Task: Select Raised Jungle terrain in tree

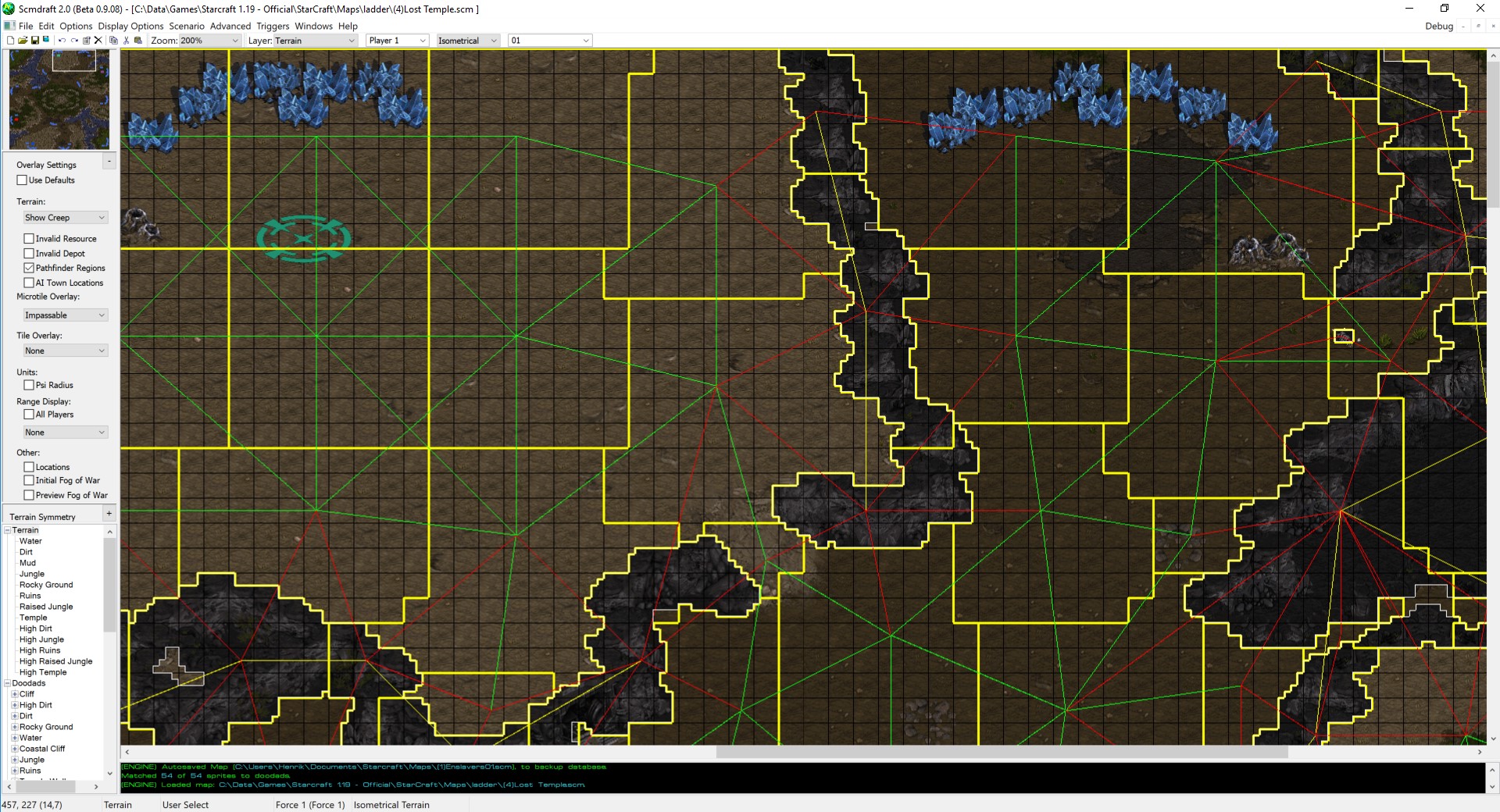Action: point(46,607)
